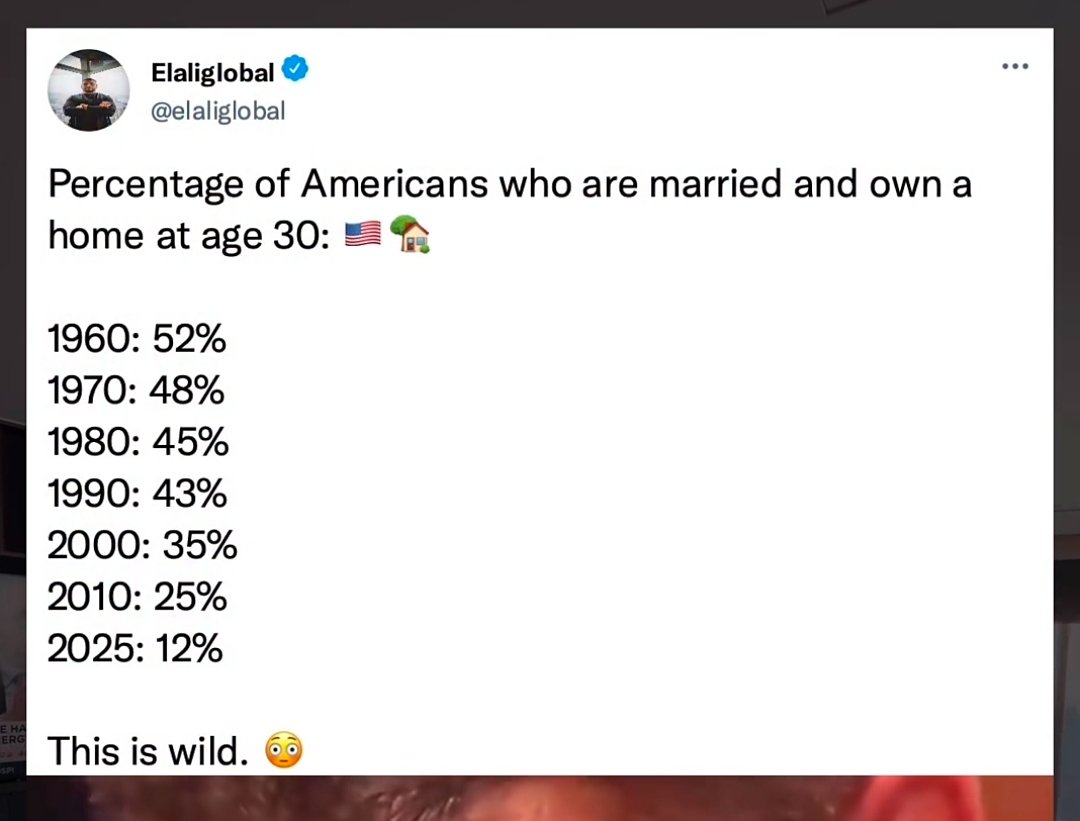The height and width of the screenshot is (821, 1080).
Task: Click the American flag emoji
Action: (x=362, y=235)
